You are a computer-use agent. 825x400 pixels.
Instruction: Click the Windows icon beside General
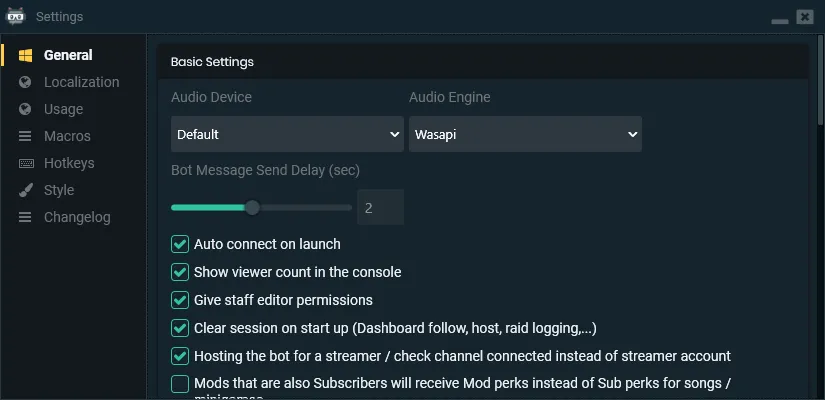click(x=25, y=55)
